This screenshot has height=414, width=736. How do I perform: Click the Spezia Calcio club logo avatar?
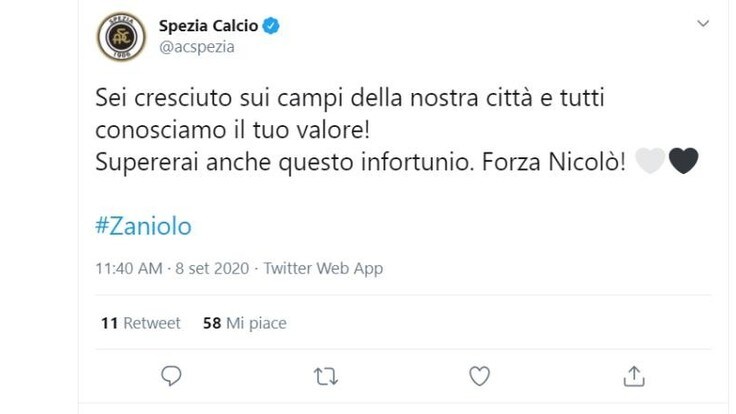pos(121,36)
